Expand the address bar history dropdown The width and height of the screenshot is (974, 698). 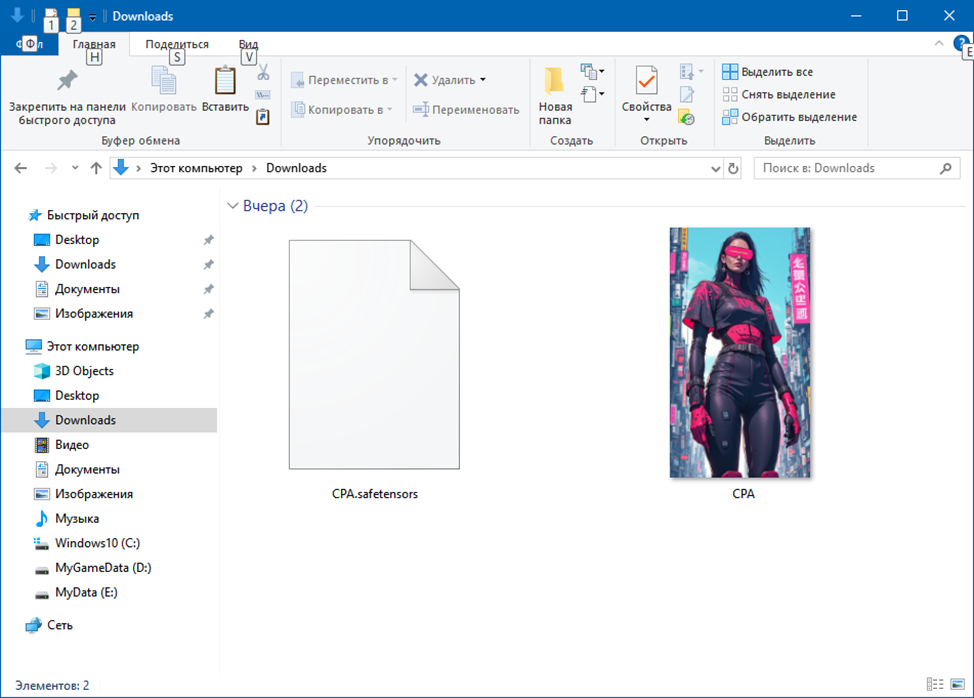pyautogui.click(x=715, y=168)
